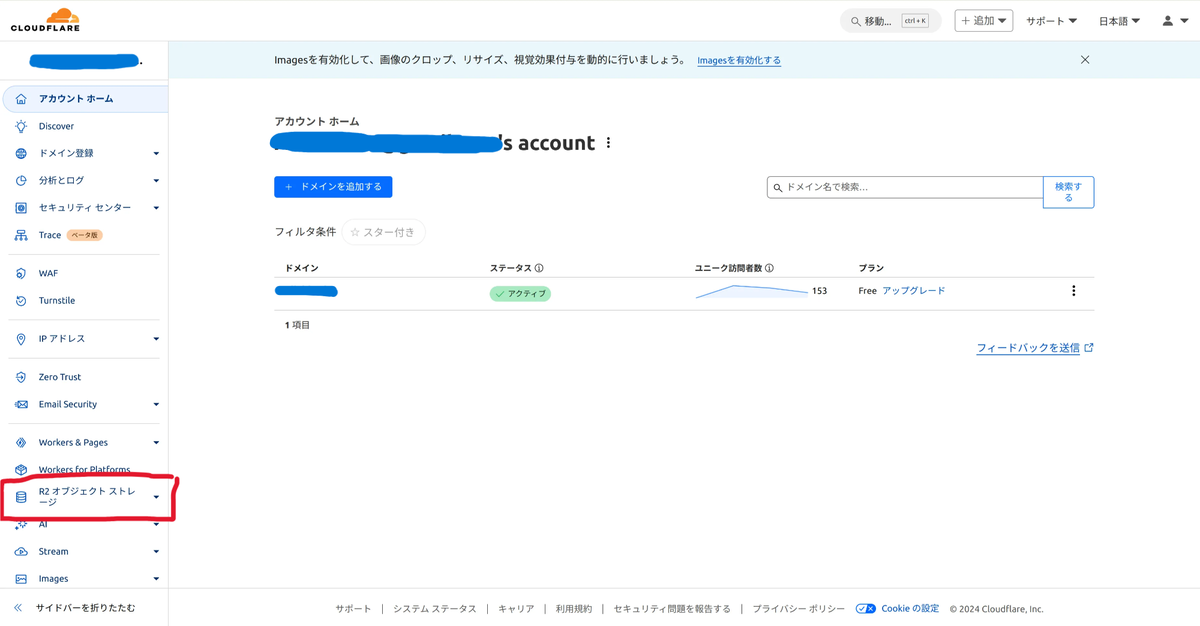Open the footer サポート link

(x=353, y=609)
